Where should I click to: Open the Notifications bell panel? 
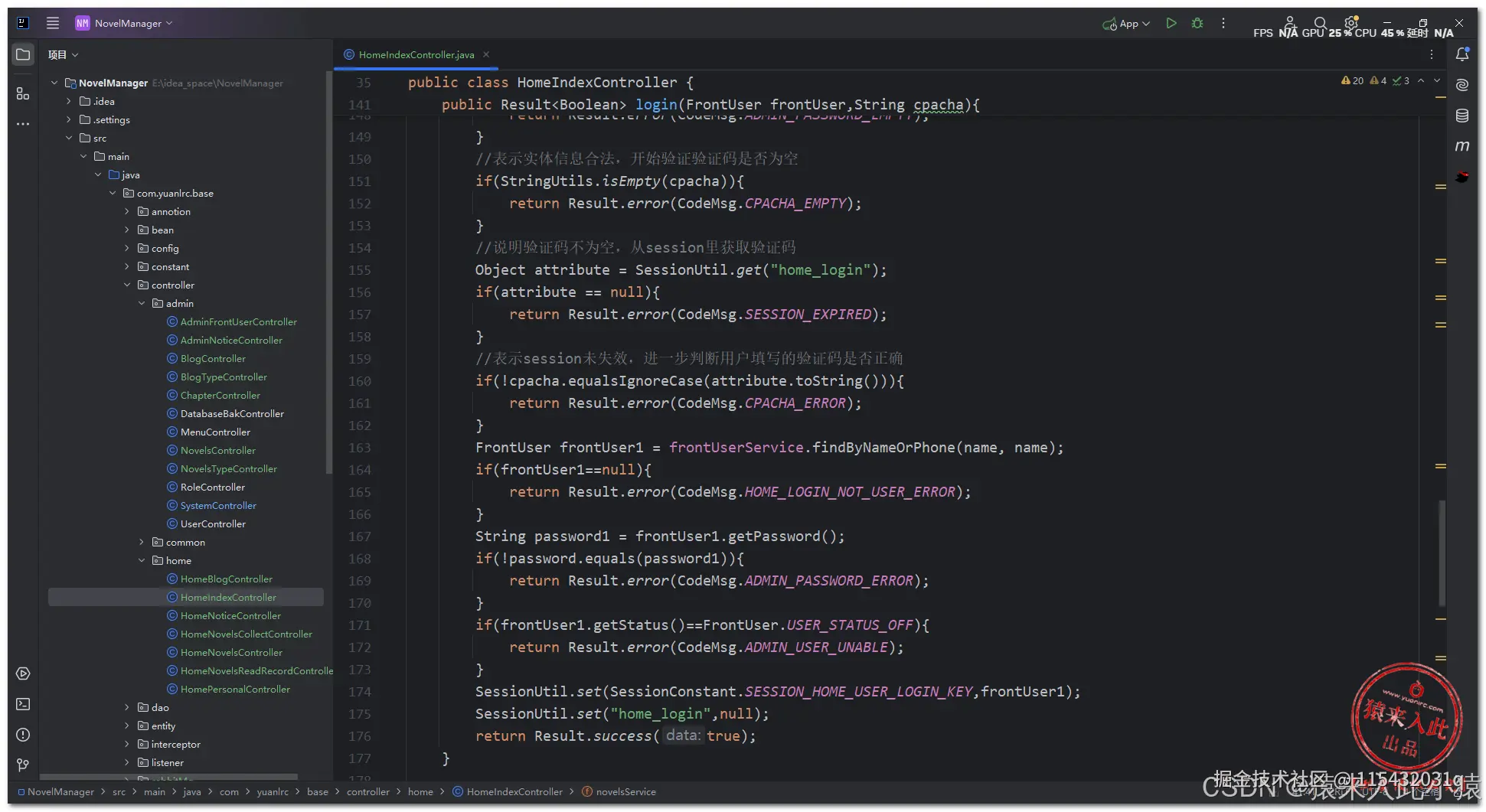pyautogui.click(x=1462, y=54)
